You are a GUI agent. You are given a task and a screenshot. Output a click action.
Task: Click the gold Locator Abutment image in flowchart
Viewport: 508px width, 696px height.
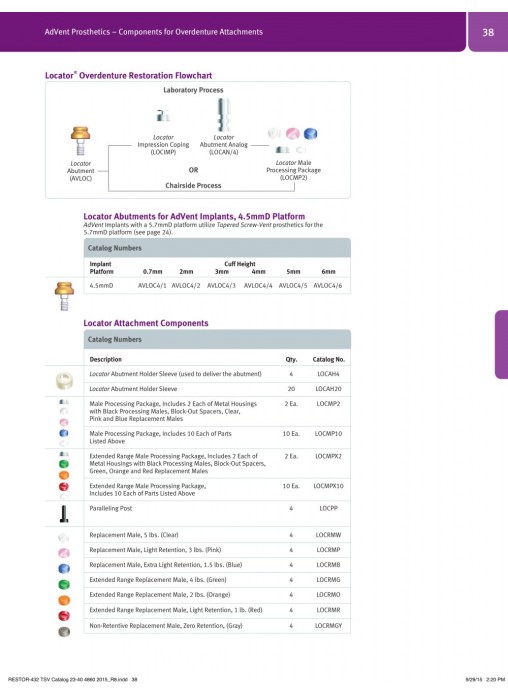pos(80,141)
